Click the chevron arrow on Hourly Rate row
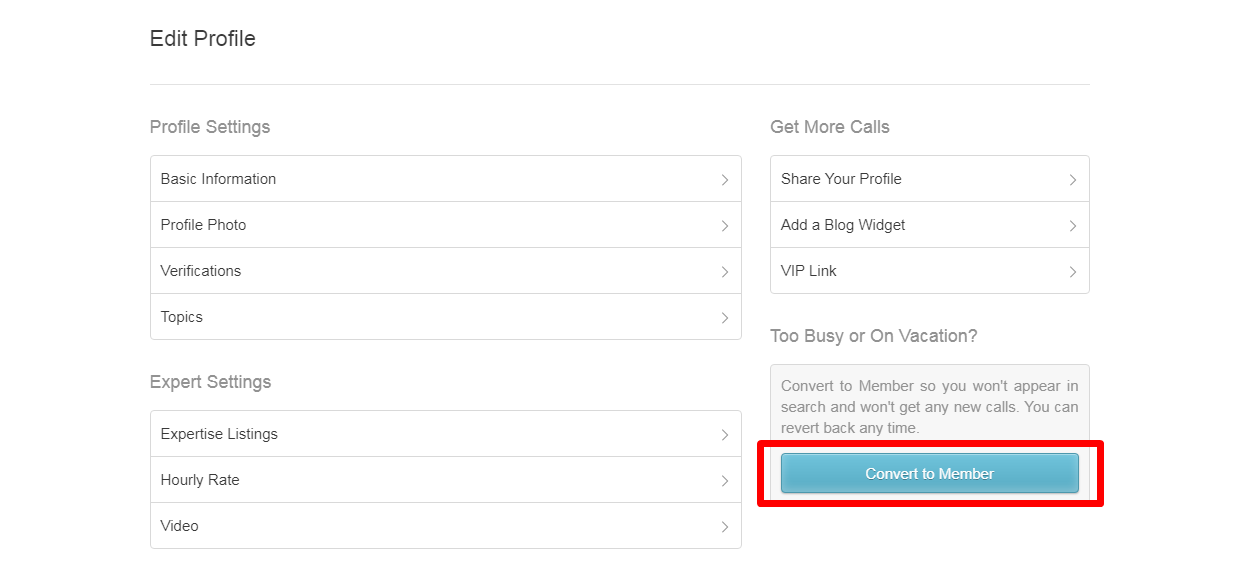The width and height of the screenshot is (1246, 569). [x=725, y=481]
